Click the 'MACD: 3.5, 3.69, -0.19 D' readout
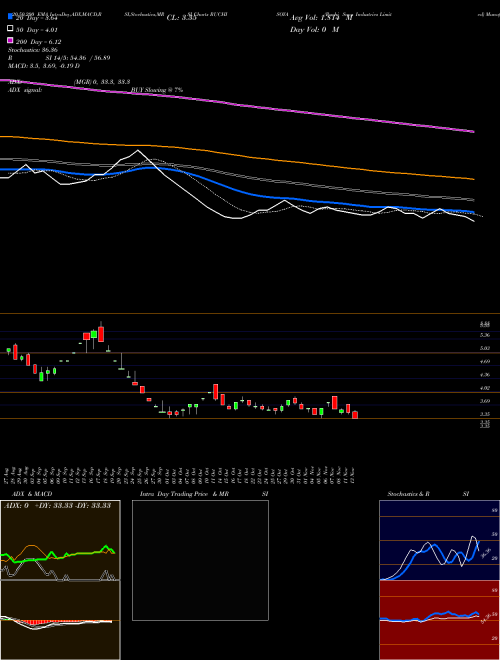This screenshot has width=500, height=660. click(x=44, y=66)
